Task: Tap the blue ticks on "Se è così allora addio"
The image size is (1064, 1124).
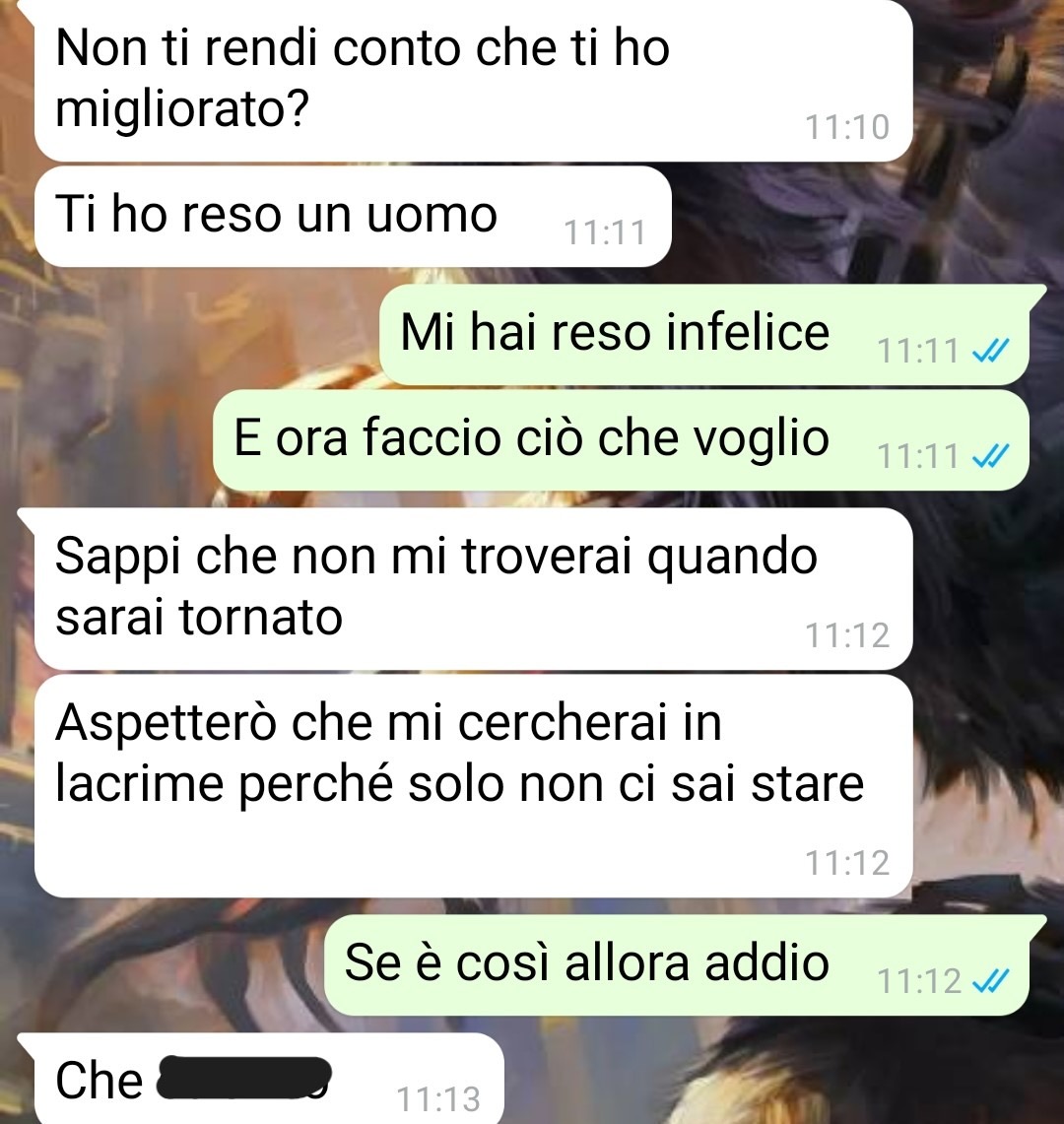Action: pyautogui.click(x=990, y=980)
